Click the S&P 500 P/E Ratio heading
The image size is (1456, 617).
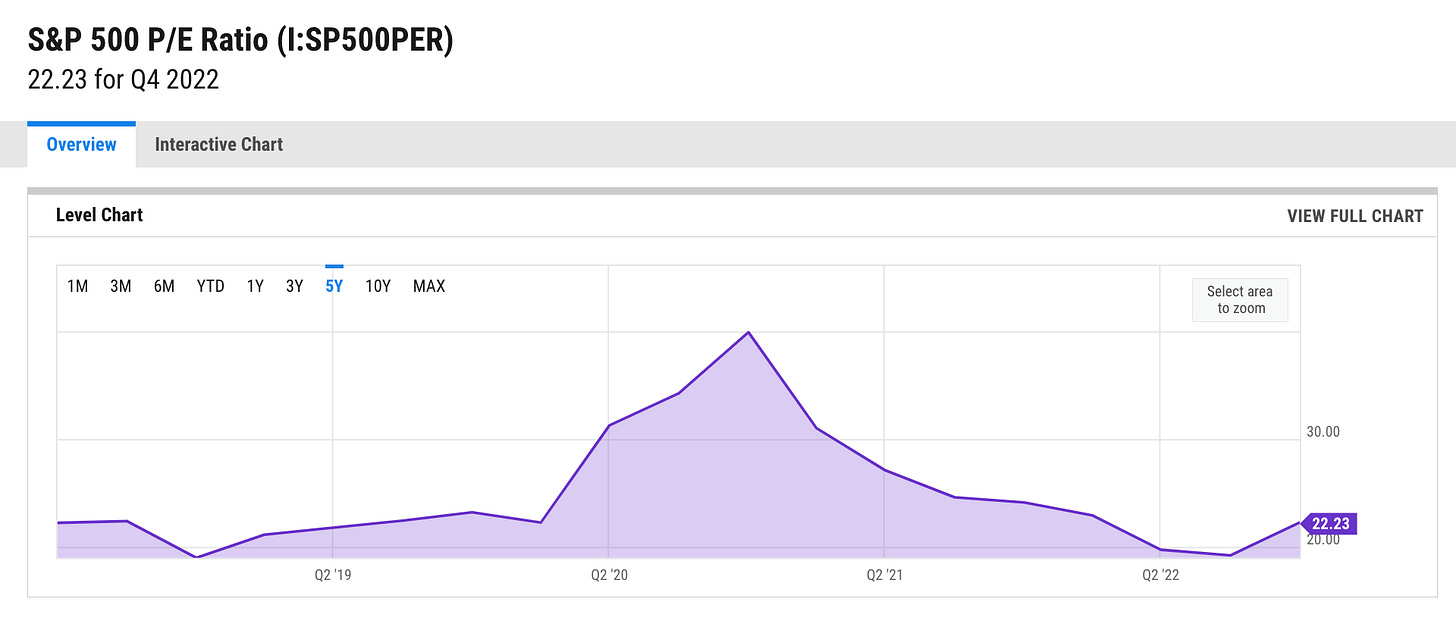point(240,43)
